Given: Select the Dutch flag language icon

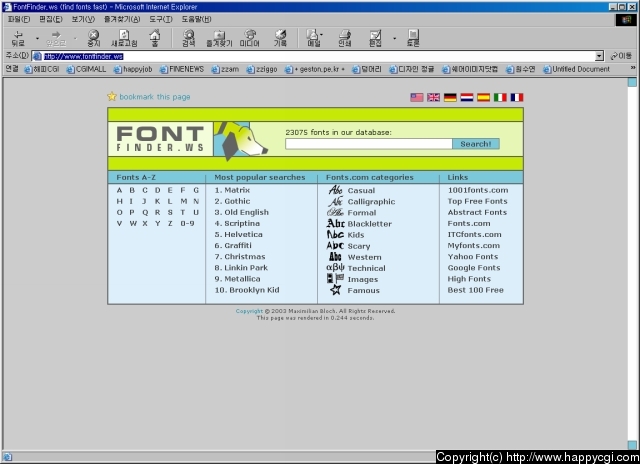Looking at the screenshot, I should (x=467, y=97).
